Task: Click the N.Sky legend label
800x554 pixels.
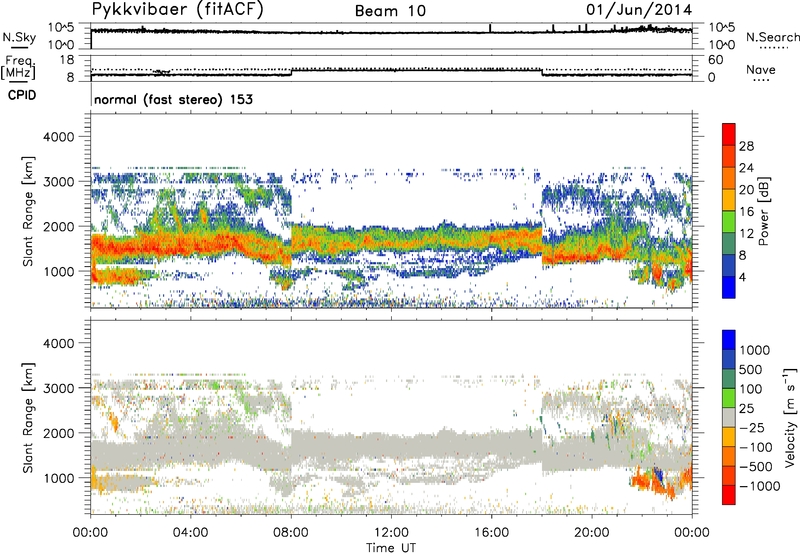Action: click(x=19, y=37)
